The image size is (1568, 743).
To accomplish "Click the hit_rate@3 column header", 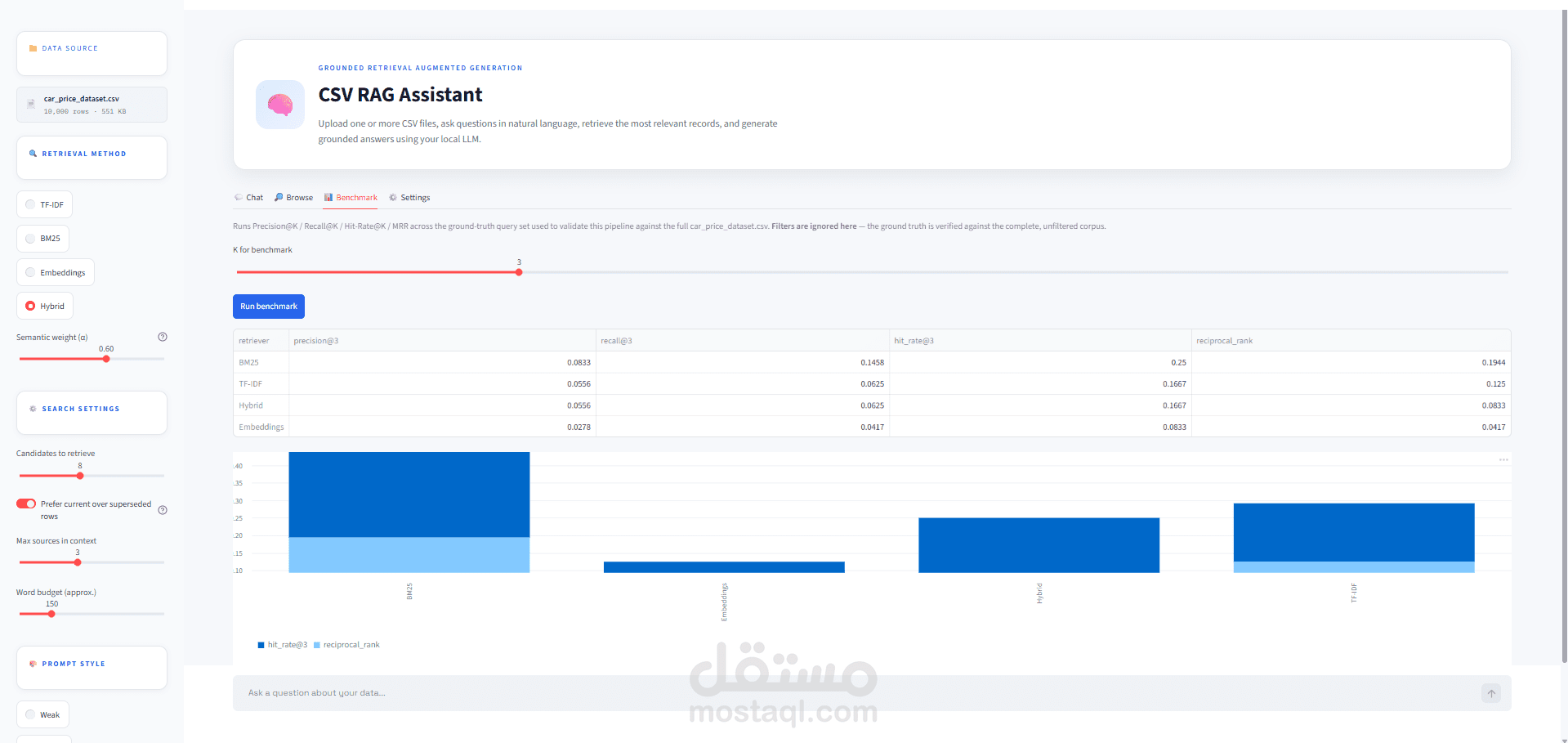I will (x=1040, y=341).
